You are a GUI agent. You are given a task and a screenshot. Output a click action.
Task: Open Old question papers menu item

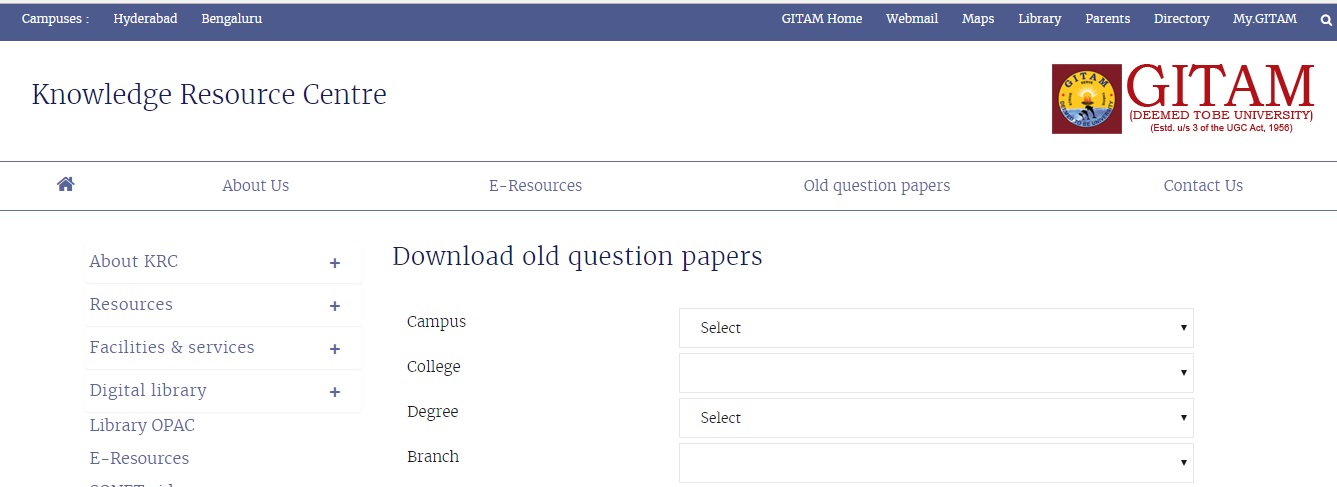(877, 186)
